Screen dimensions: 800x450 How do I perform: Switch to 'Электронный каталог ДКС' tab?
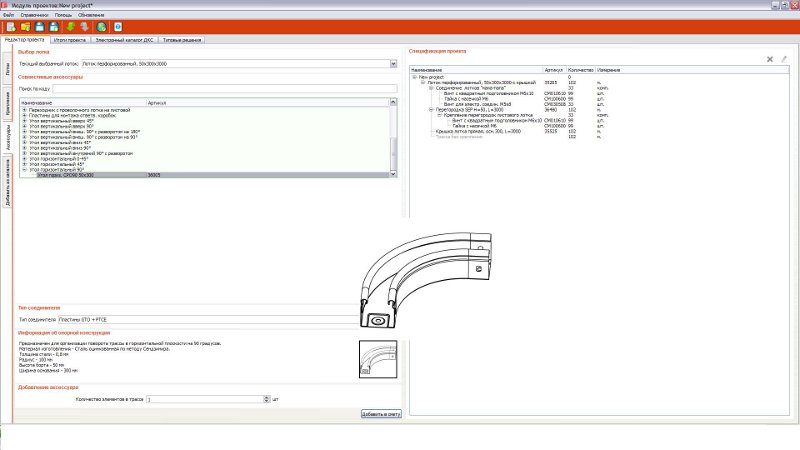coord(124,40)
